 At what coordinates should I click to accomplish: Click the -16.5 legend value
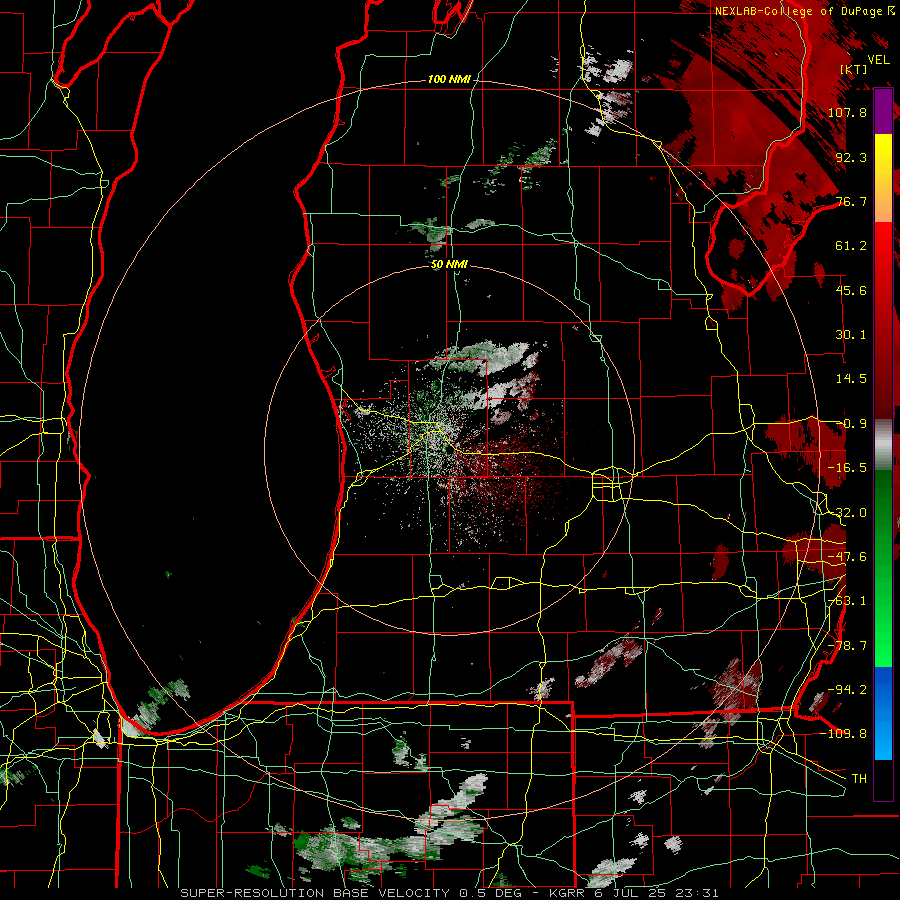[x=847, y=468]
